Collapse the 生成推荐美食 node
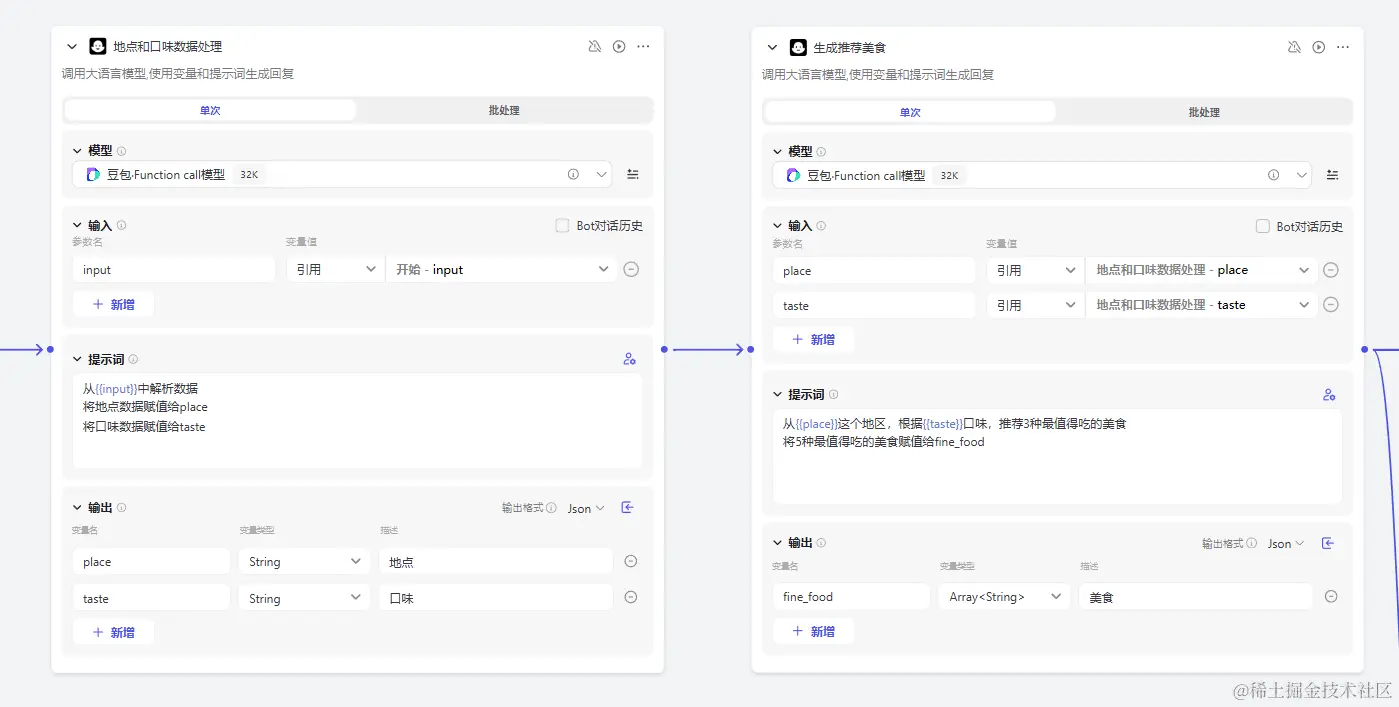The height and width of the screenshot is (707, 1399). (x=772, y=47)
